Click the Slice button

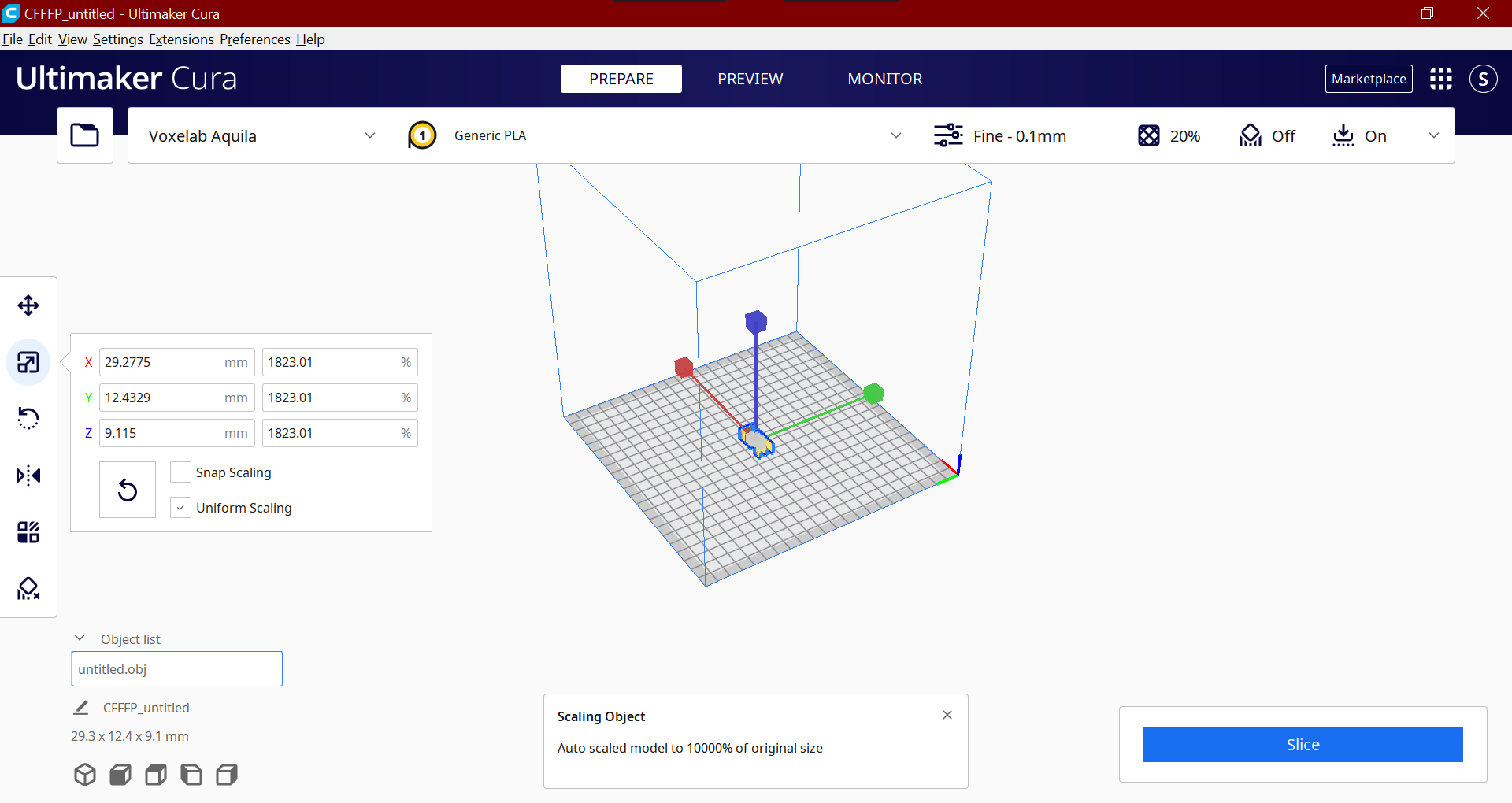point(1303,745)
